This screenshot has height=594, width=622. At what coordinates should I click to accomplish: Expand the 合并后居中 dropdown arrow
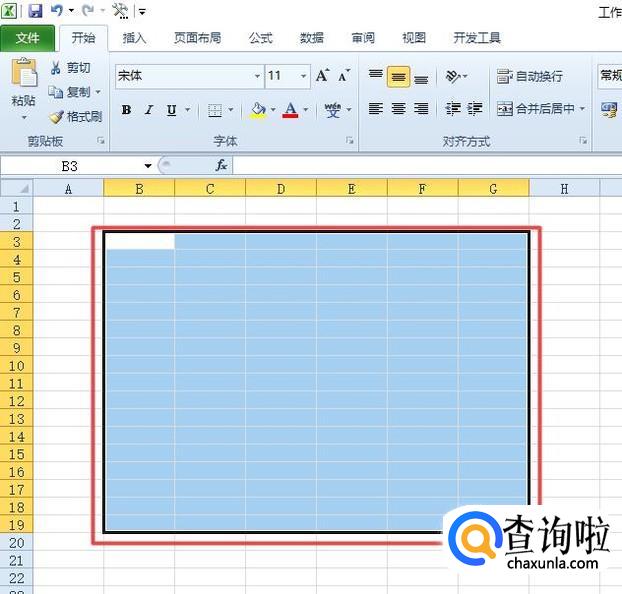582,108
